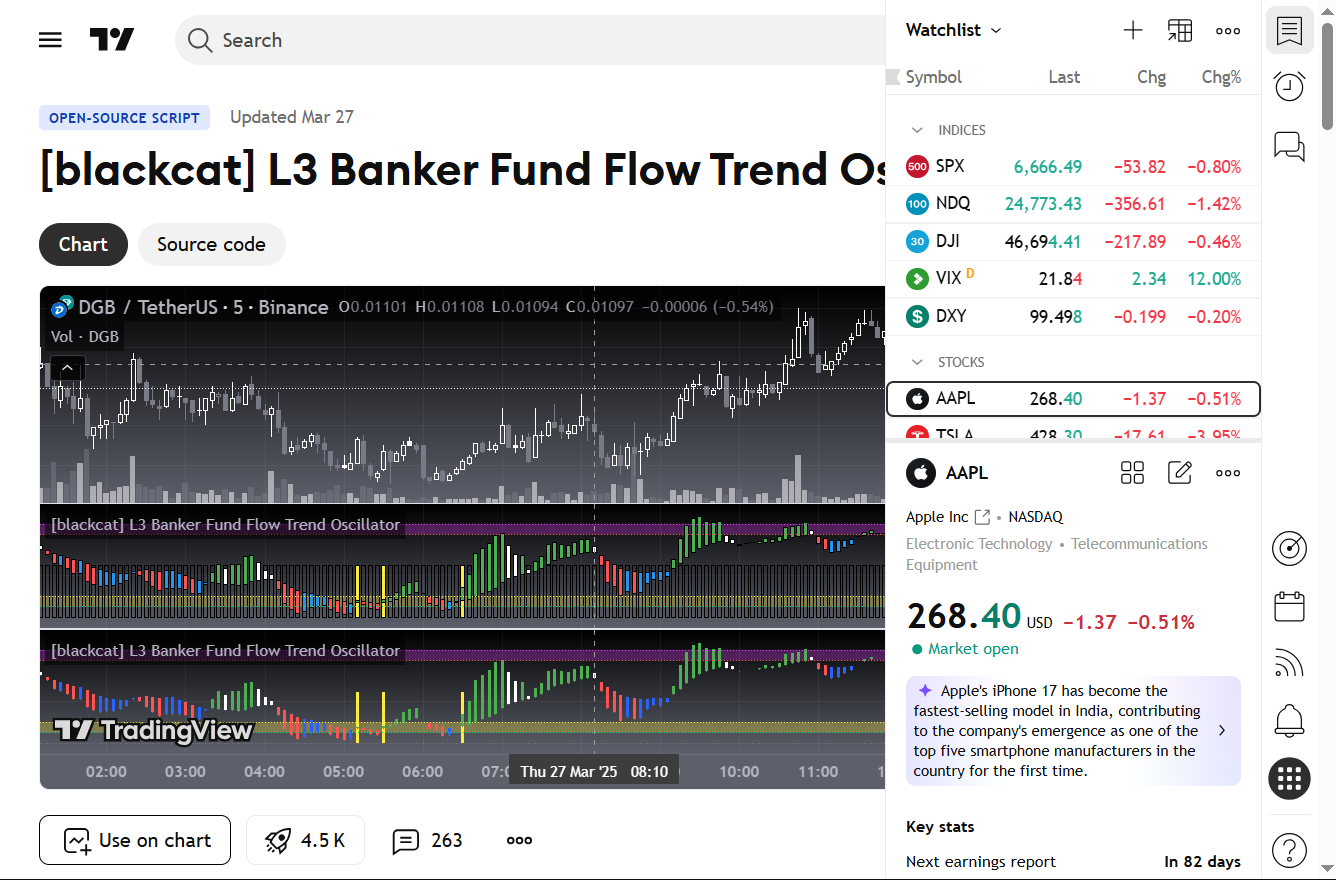Open the Watchlist name dropdown
Image resolution: width=1336 pixels, height=880 pixels.
tap(953, 30)
